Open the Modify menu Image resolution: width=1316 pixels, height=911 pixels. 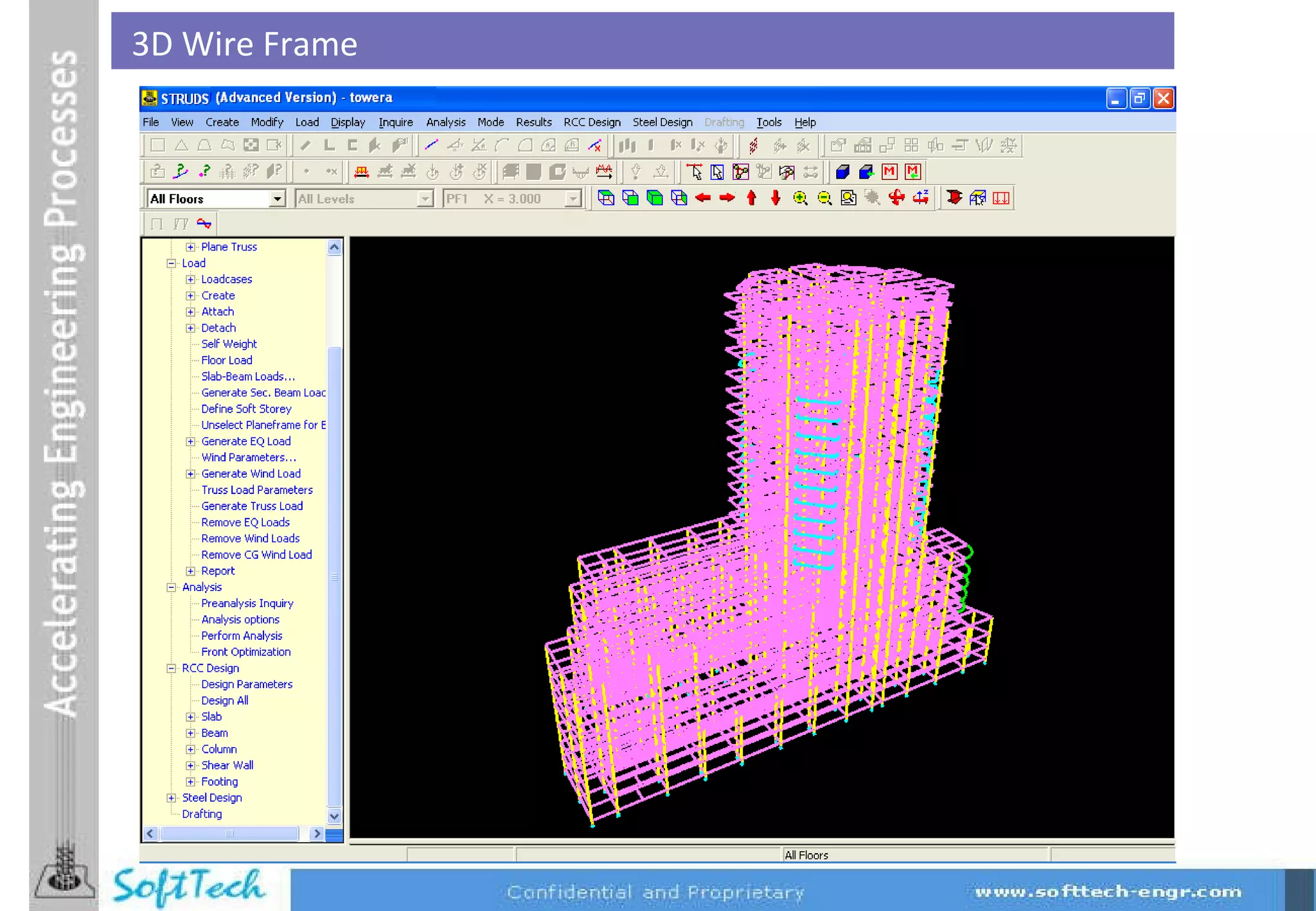(x=267, y=122)
